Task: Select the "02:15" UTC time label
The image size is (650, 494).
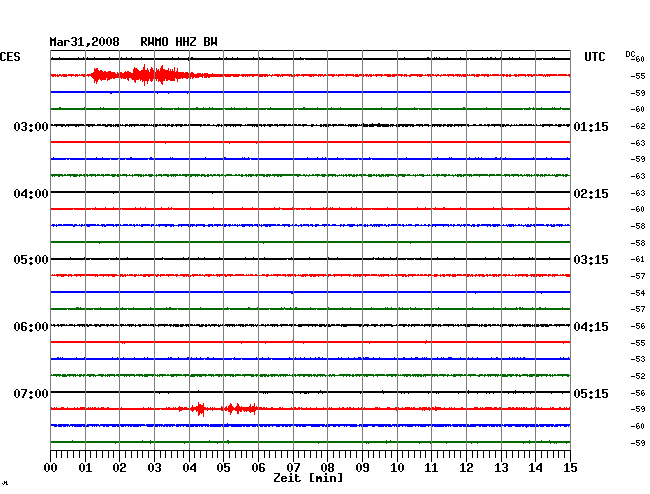Action: pyautogui.click(x=591, y=194)
